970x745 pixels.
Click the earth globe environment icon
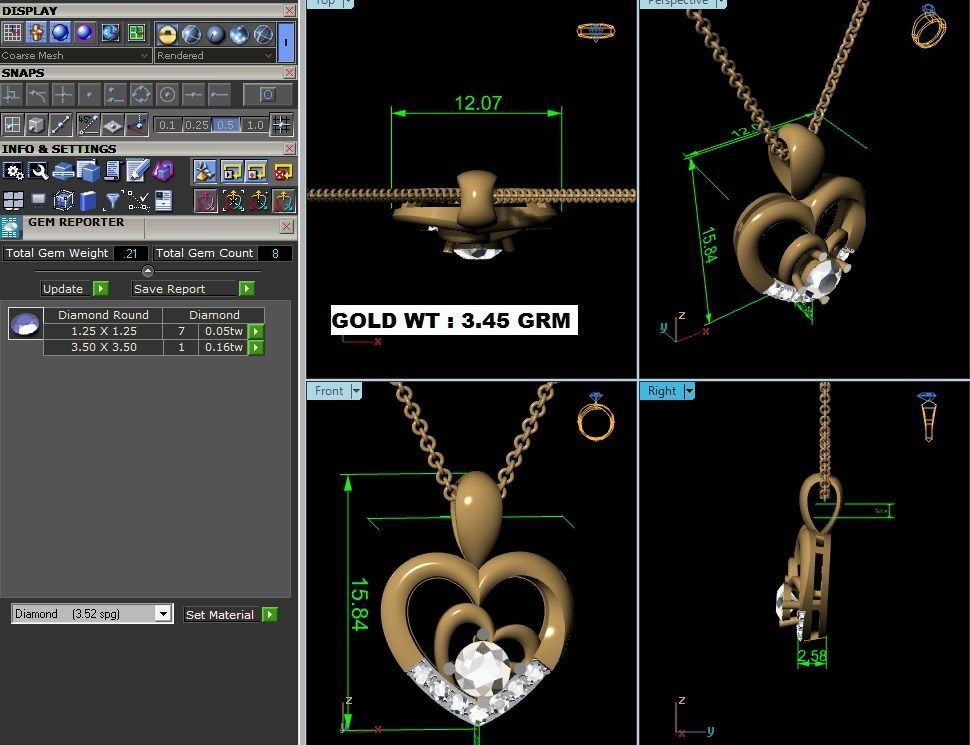tap(110, 32)
